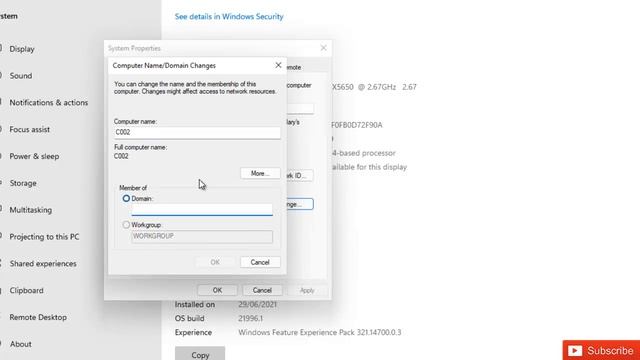Click the Copy button under Windows specifications
The height and width of the screenshot is (360, 640).
(200, 354)
